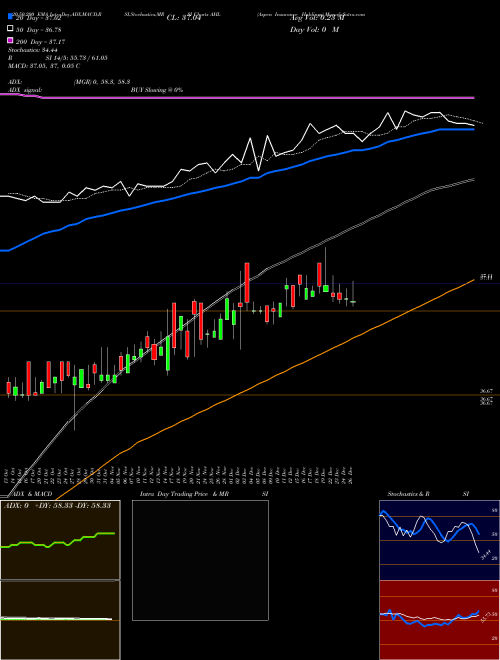
Task: Click the 'MACD: 37.03, 37, 0.03 C' readout
Action: coord(44,66)
